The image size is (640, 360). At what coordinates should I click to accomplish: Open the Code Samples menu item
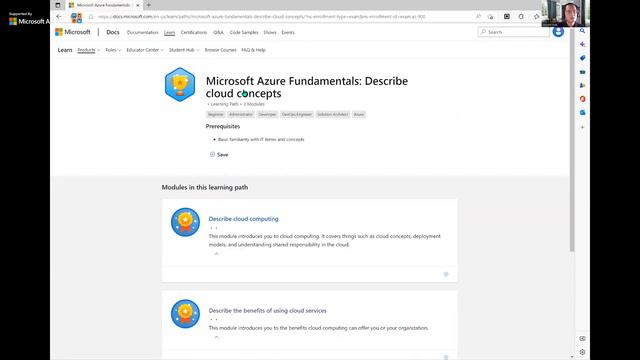[244, 32]
